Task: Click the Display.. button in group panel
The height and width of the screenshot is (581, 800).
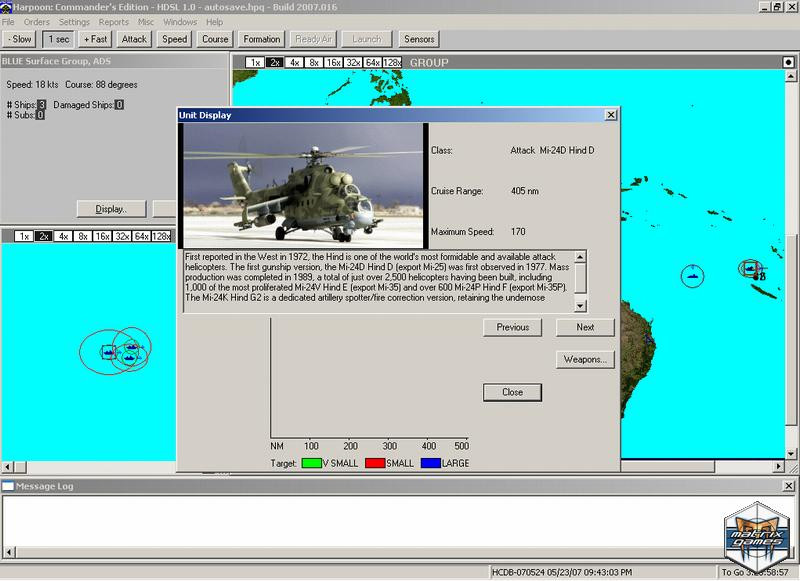Action: (111, 209)
